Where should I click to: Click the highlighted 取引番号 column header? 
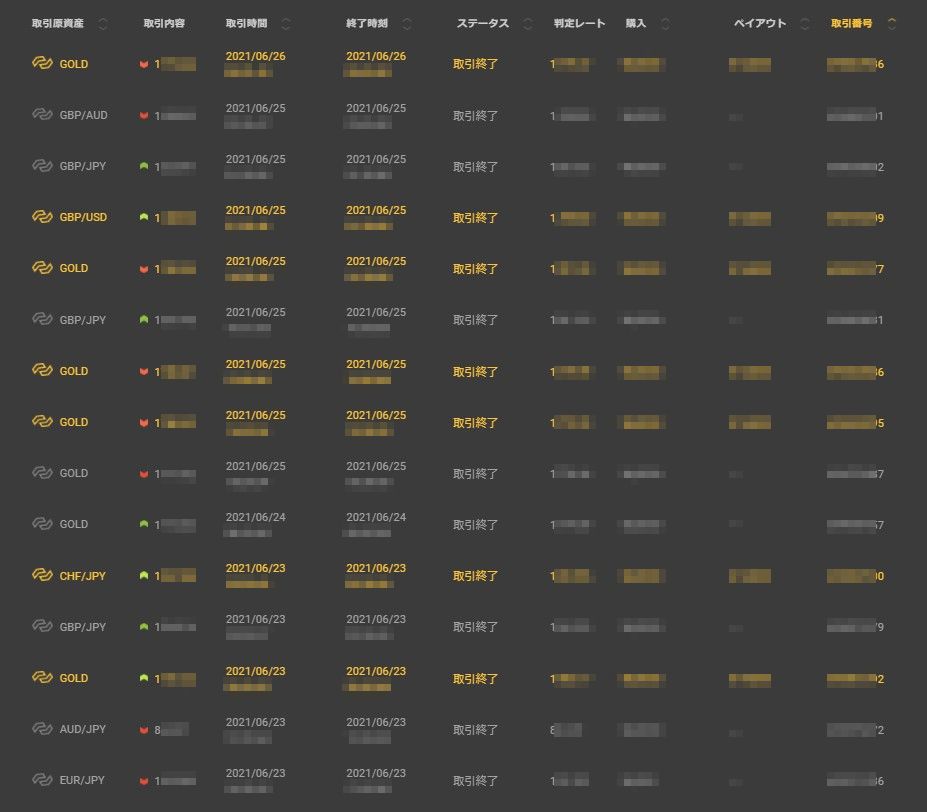click(x=851, y=24)
